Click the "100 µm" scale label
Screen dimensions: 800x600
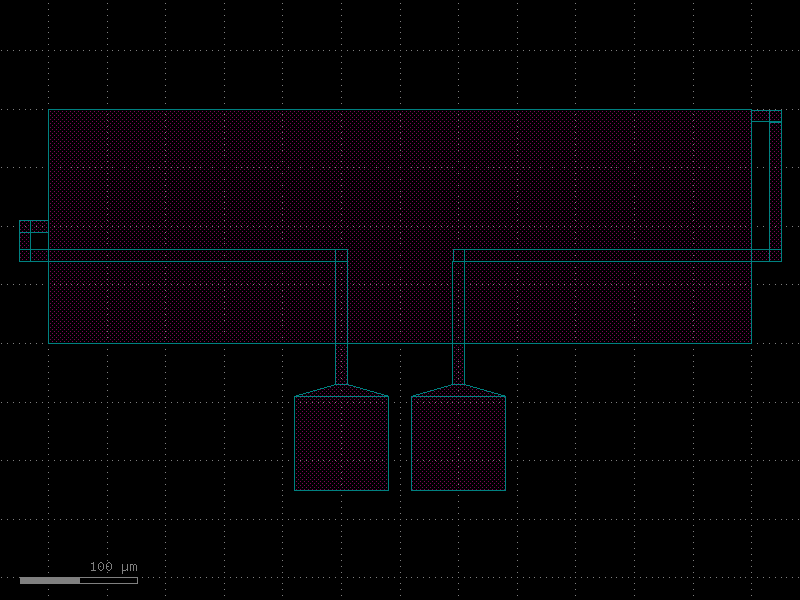113,567
